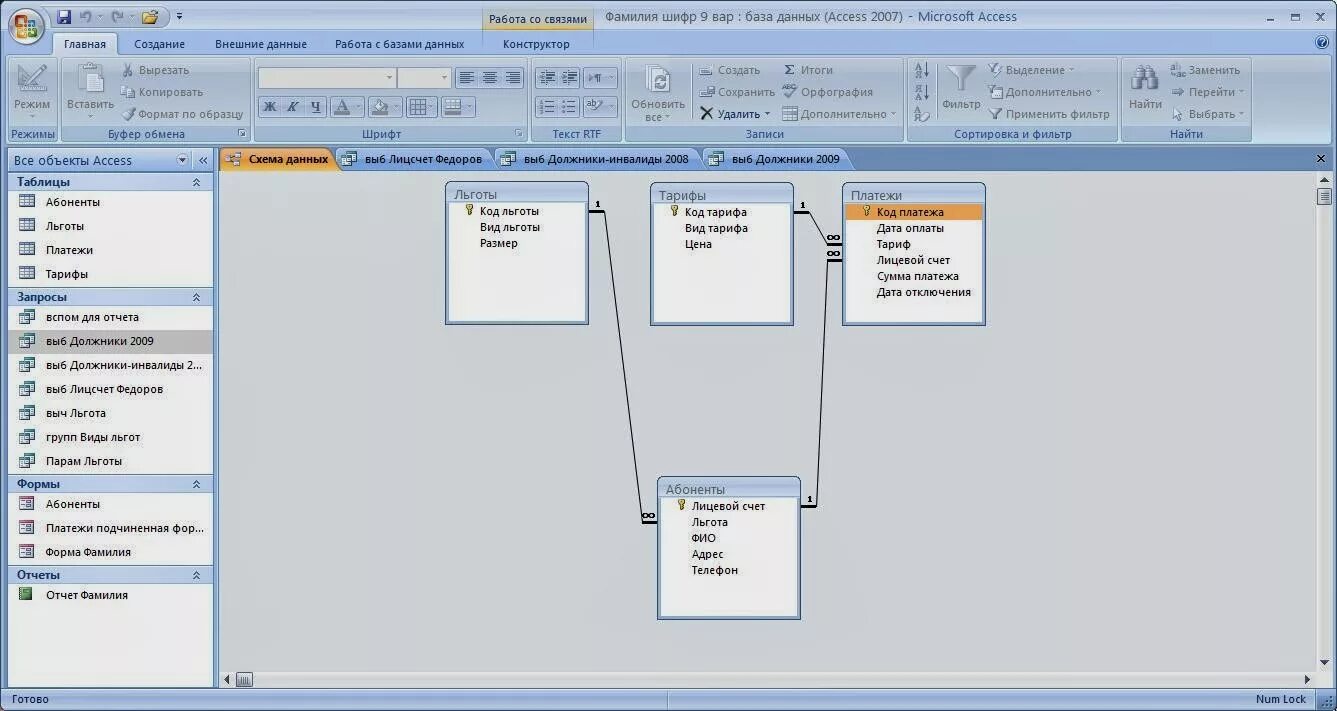Open the font name combo box
The width and height of the screenshot is (1337, 711).
tap(326, 78)
